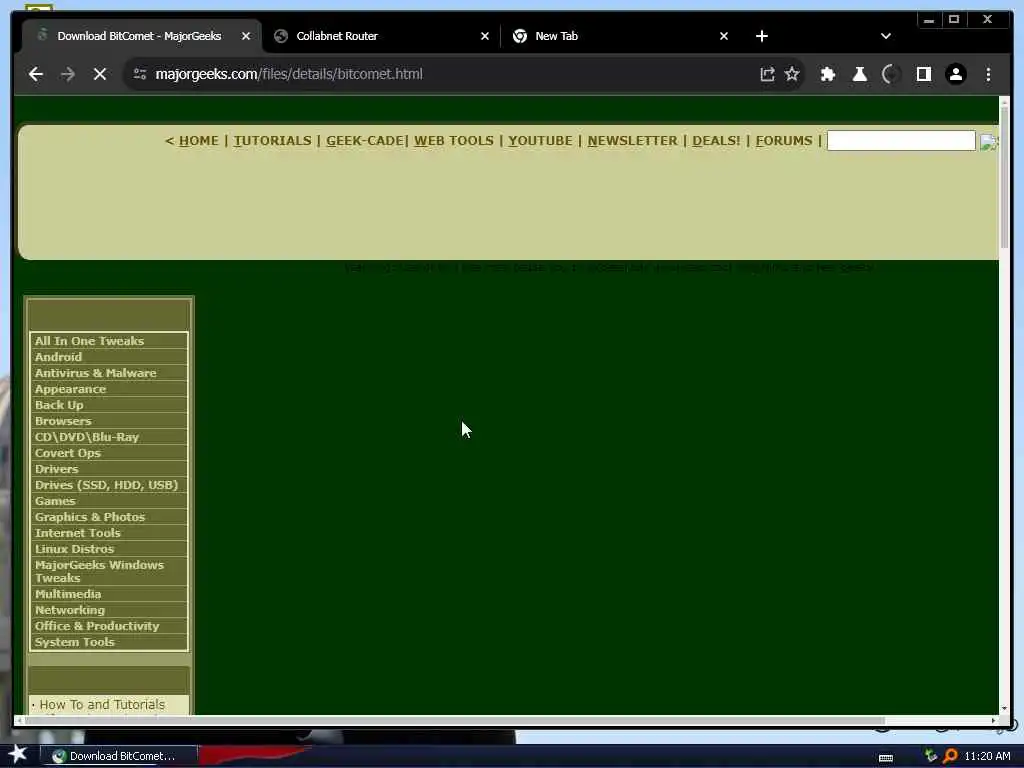Close the Collabnet Router tab
1024x768 pixels.
(485, 37)
